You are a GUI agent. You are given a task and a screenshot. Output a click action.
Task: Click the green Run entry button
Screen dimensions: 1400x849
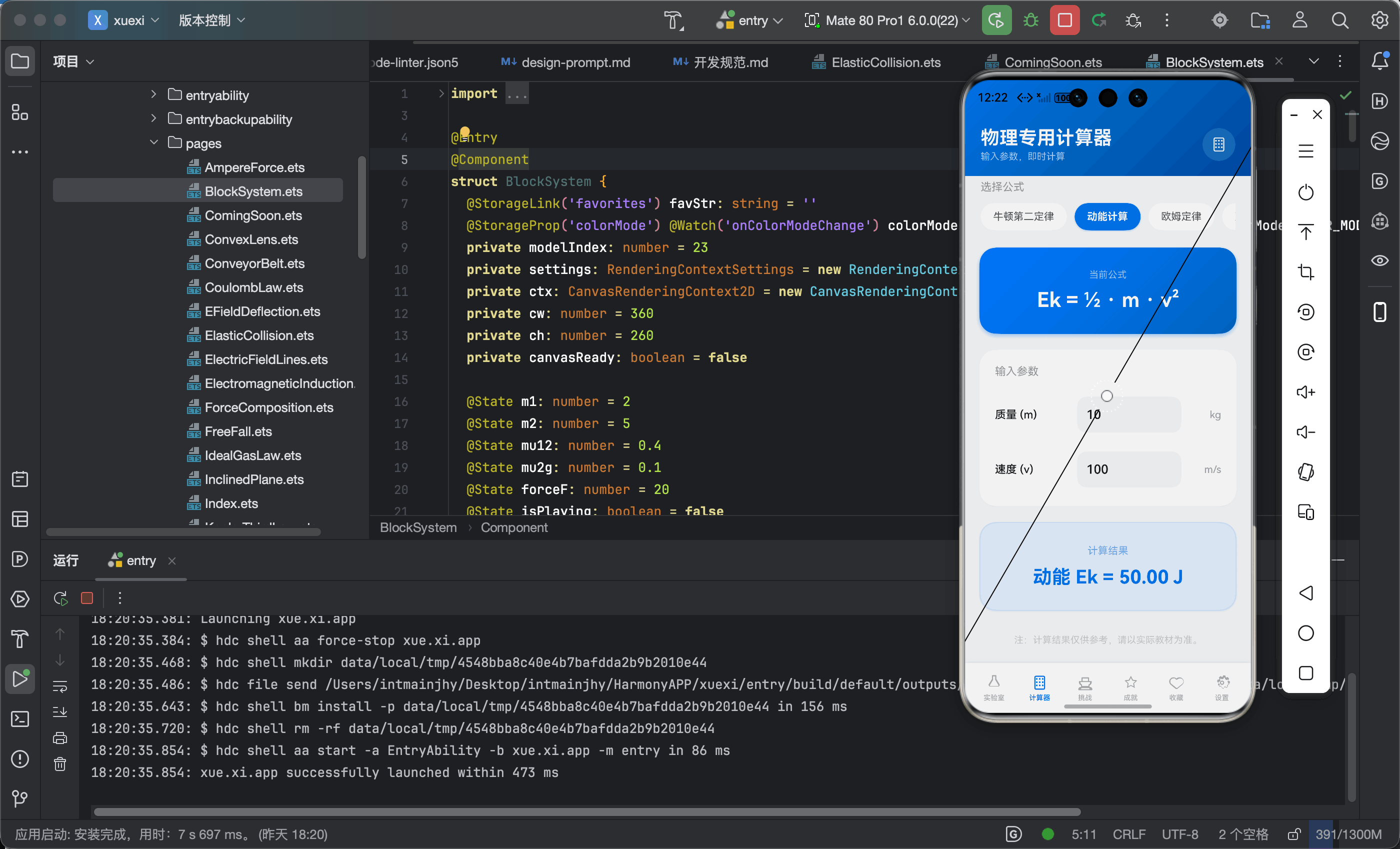tap(996, 20)
